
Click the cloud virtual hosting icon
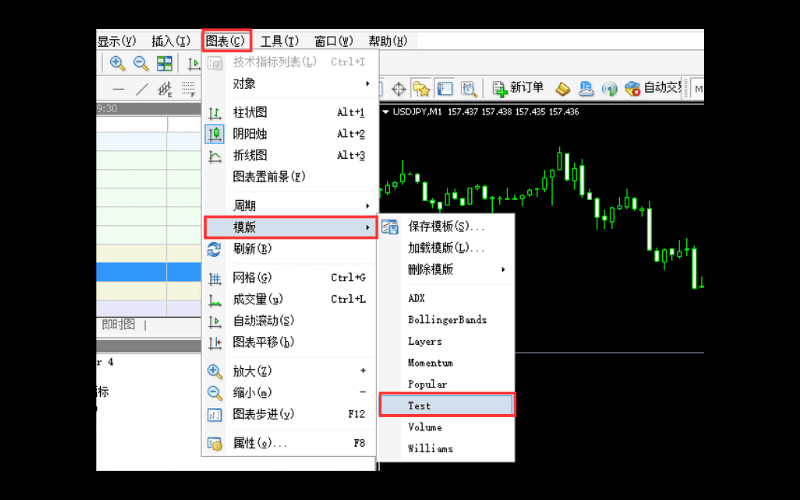586,89
